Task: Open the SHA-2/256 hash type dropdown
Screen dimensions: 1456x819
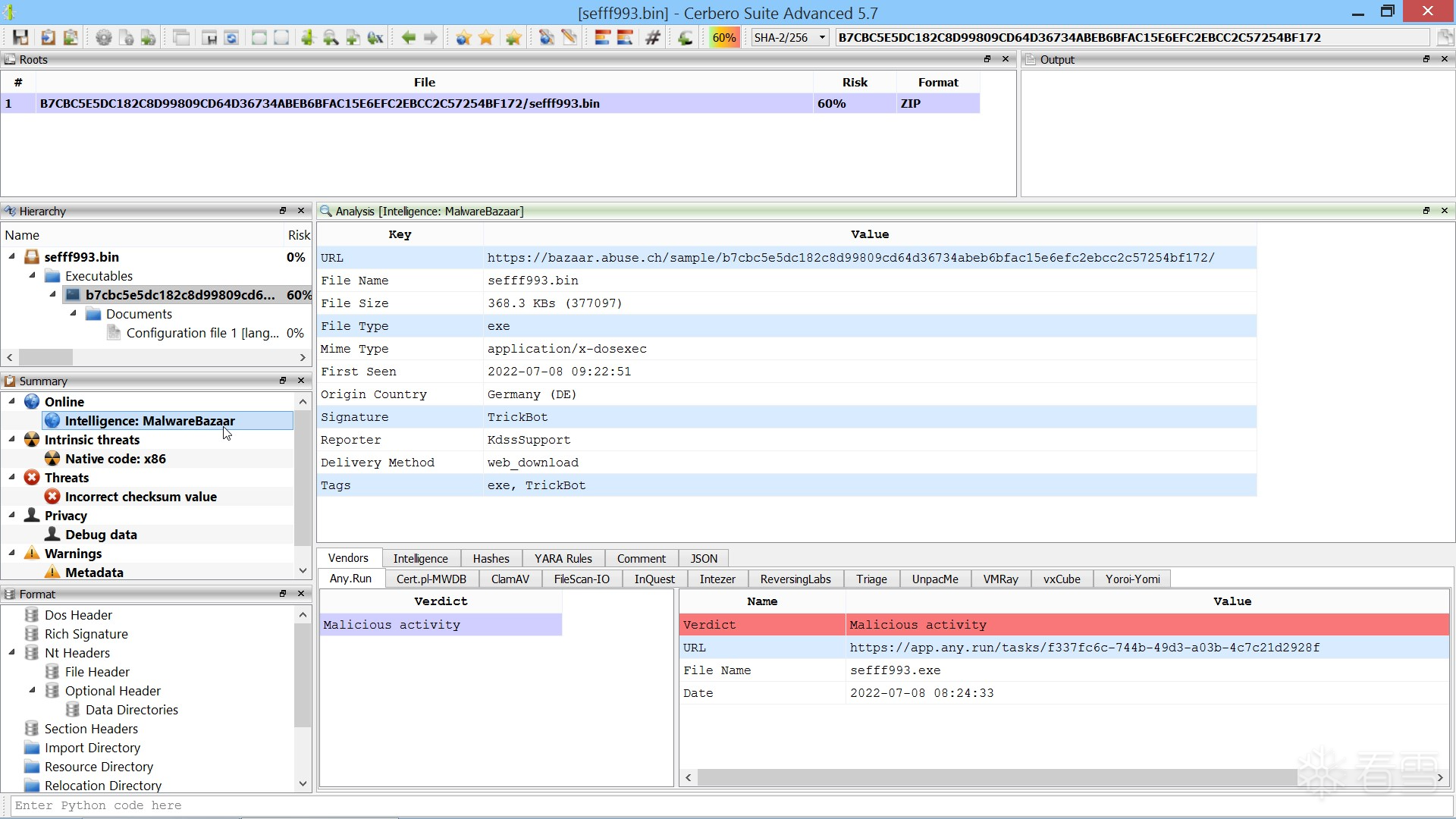Action: click(x=822, y=37)
